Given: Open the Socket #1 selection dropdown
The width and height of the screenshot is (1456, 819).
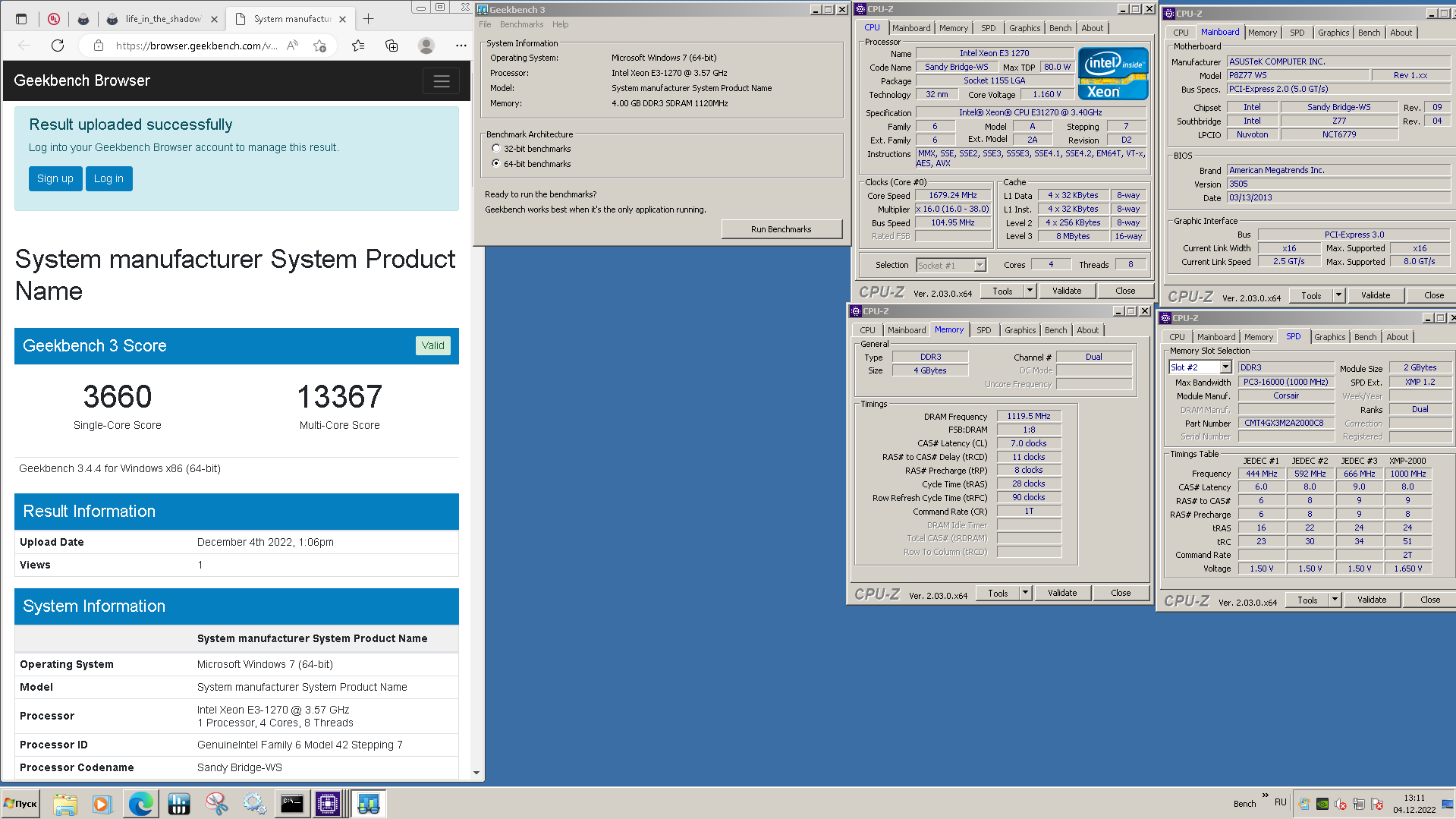Looking at the screenshot, I should 980,265.
